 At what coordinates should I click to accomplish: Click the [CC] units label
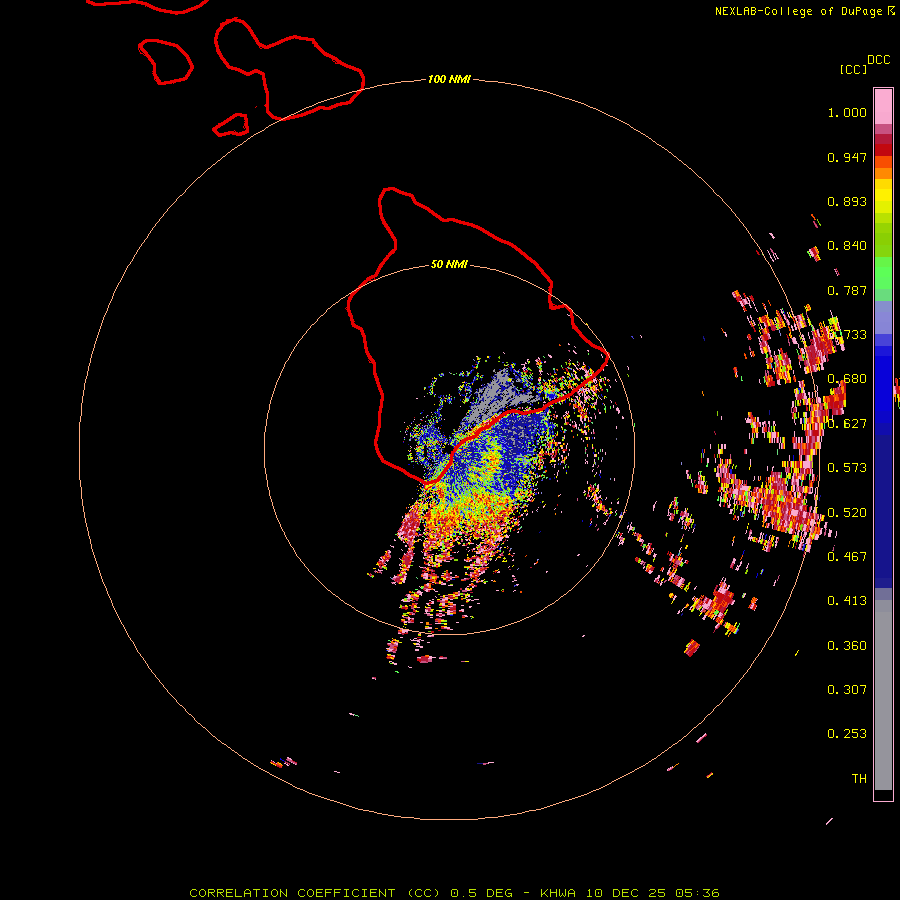click(854, 69)
